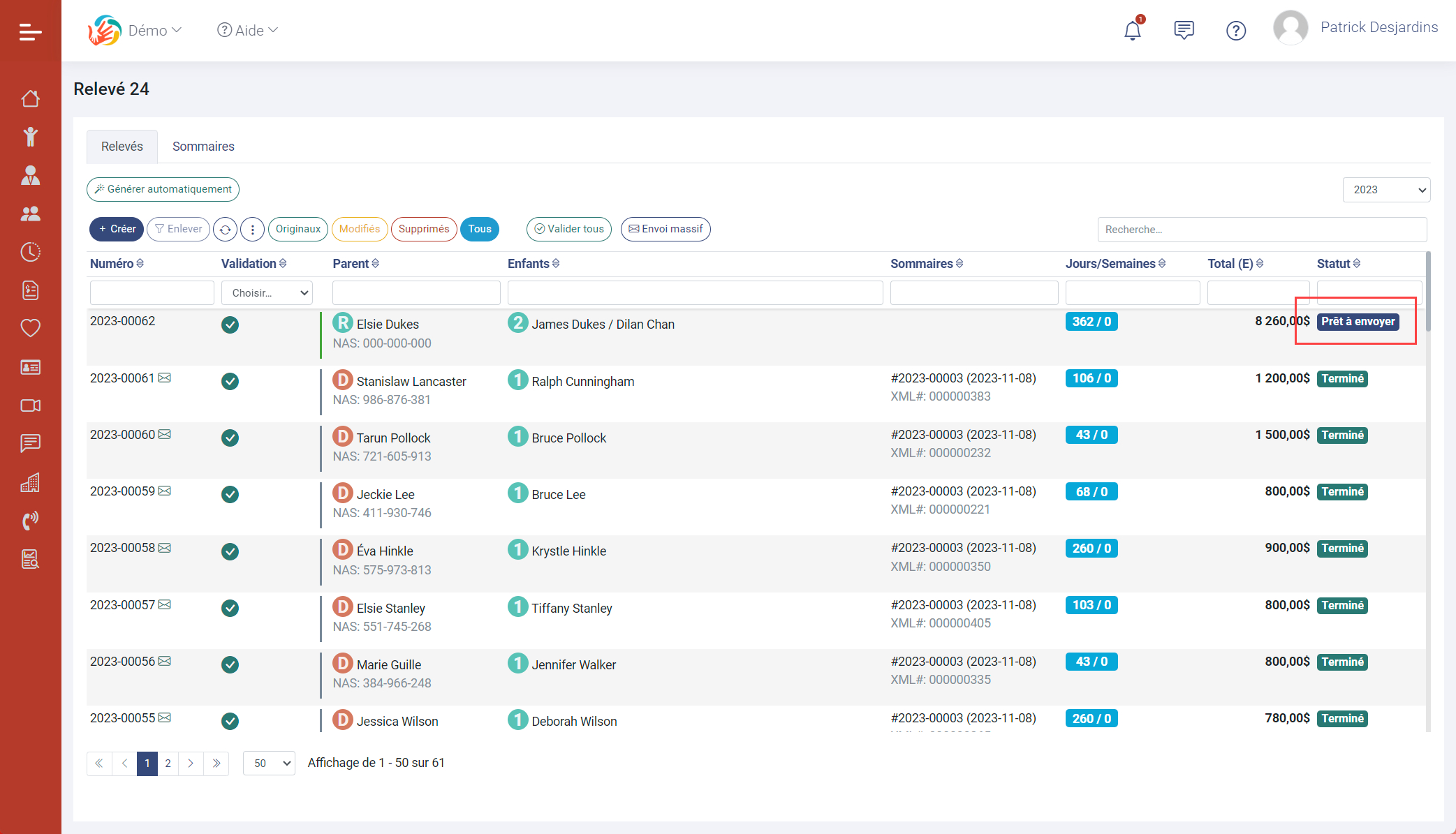This screenshot has width=1456, height=834.
Task: Open the Aide menu
Action: [248, 30]
